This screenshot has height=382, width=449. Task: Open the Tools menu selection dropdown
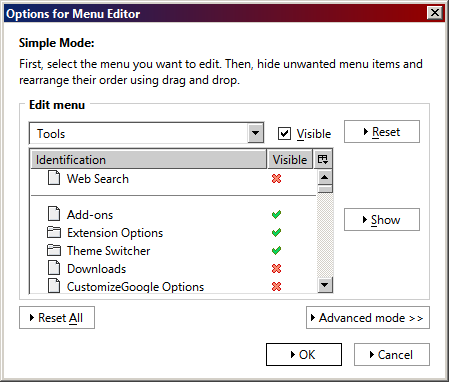point(147,133)
